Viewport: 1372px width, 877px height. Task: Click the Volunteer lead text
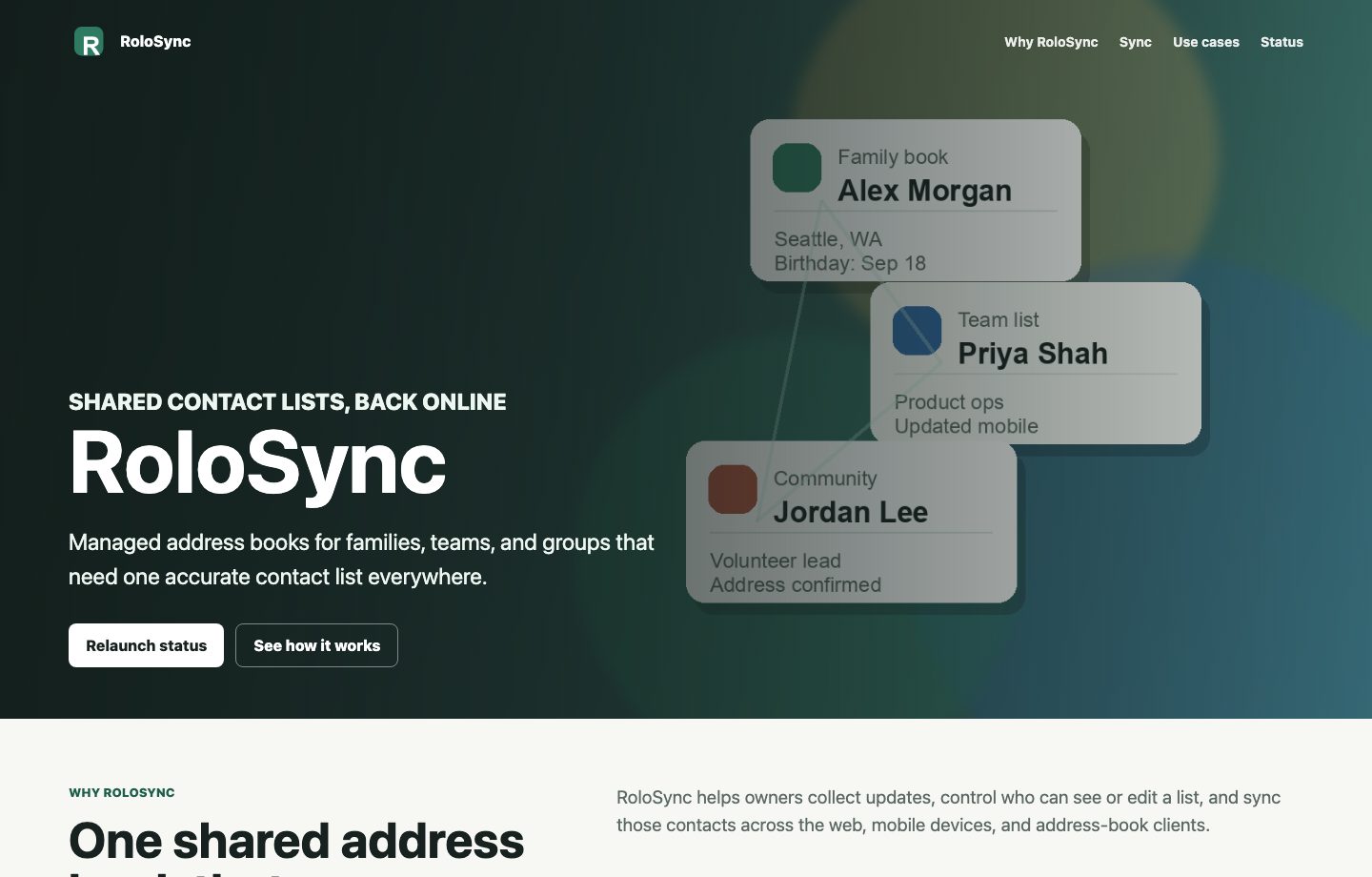(776, 561)
